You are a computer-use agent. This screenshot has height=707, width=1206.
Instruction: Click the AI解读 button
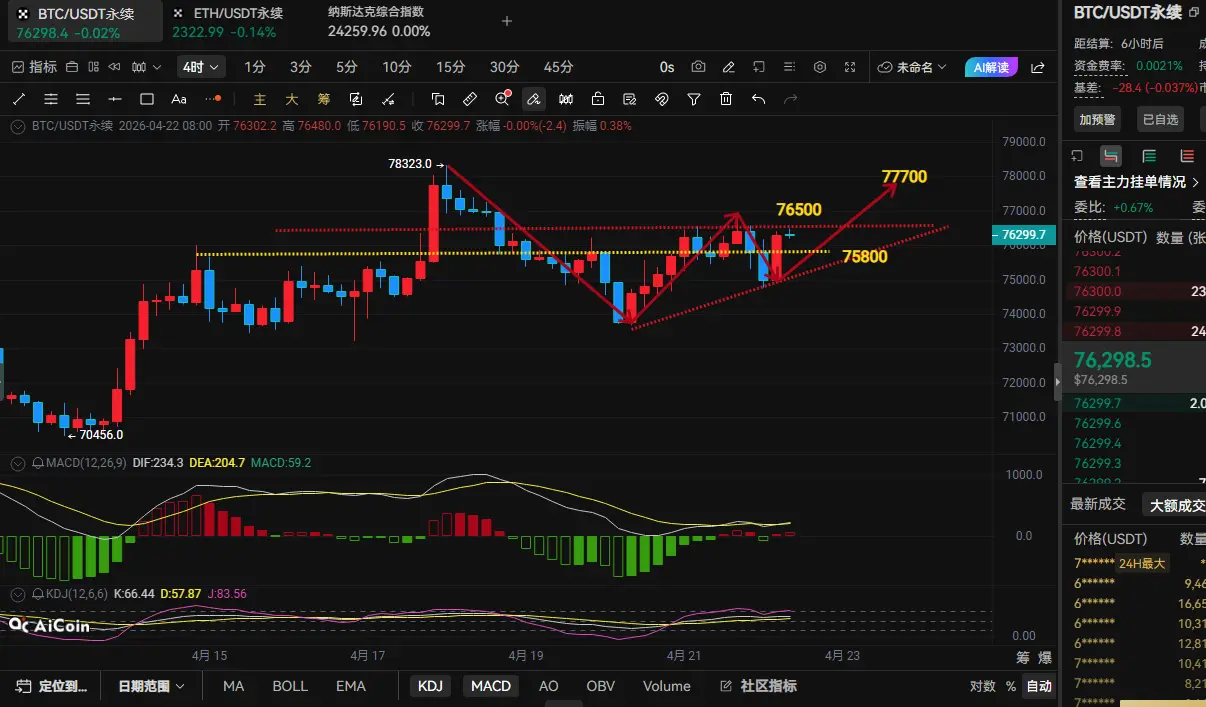coord(992,67)
